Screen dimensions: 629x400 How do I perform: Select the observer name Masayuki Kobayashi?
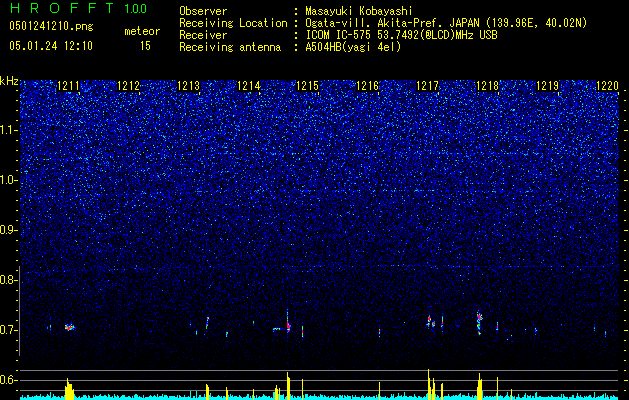tap(359, 11)
